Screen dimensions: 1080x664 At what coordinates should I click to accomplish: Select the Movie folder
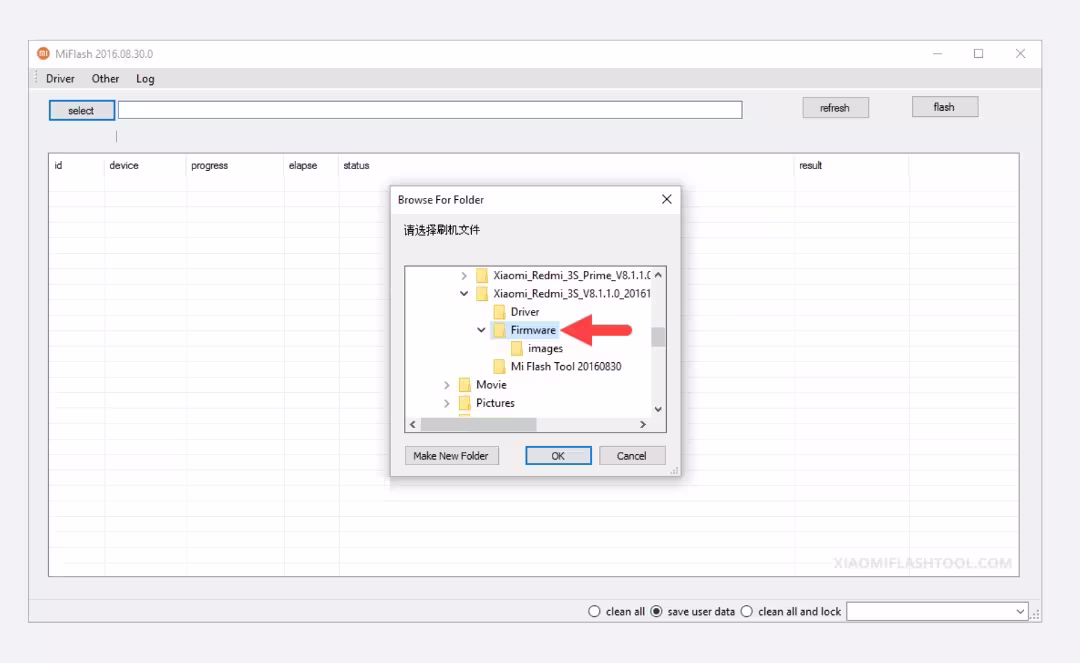[491, 385]
